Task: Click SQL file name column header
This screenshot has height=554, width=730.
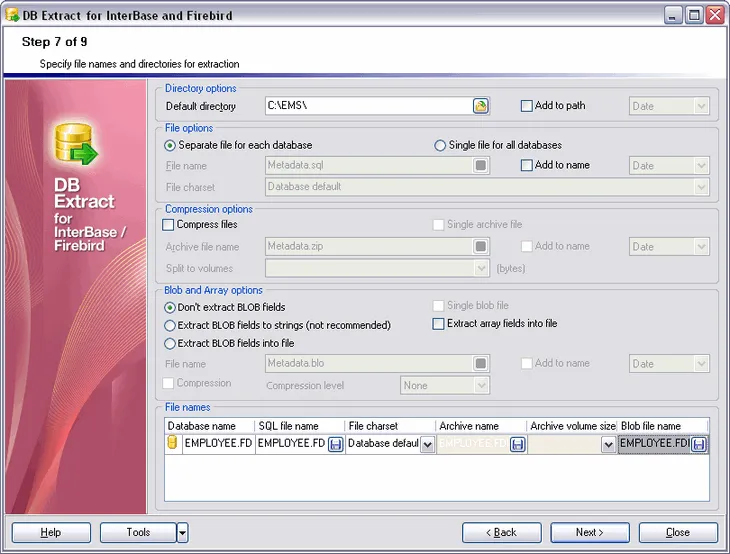Action: click(299, 426)
